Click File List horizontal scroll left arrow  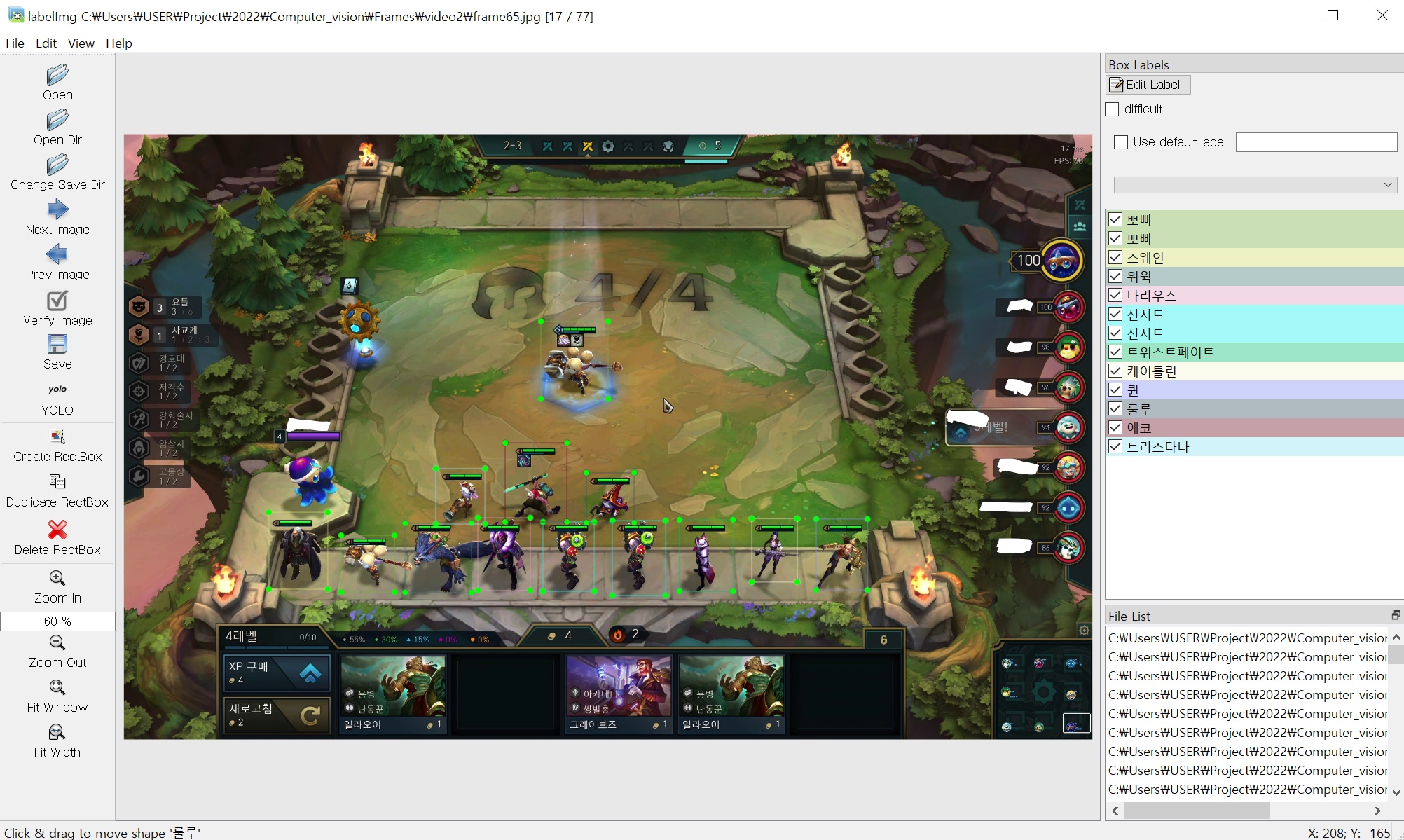tap(1115, 811)
